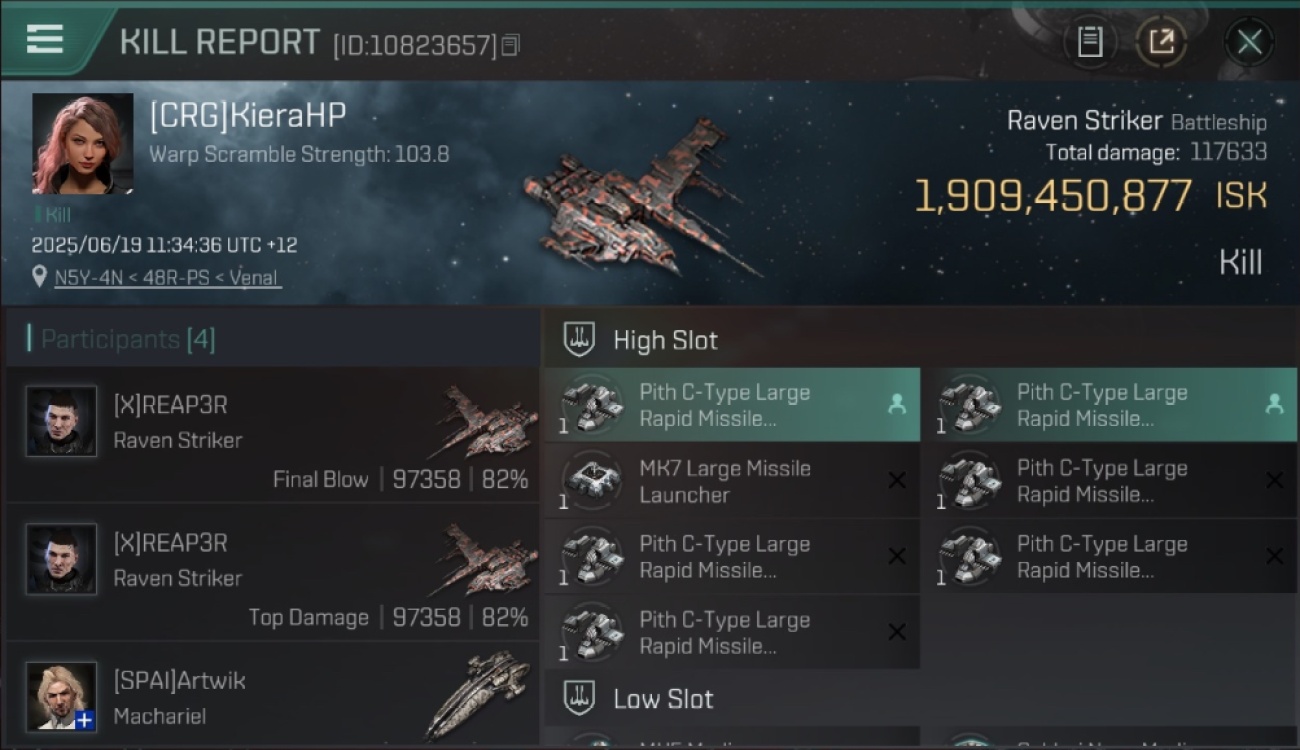Click the person marker on the left-column highlighted Pith C-Type launcher
The image size is (1300, 750).
click(x=897, y=404)
